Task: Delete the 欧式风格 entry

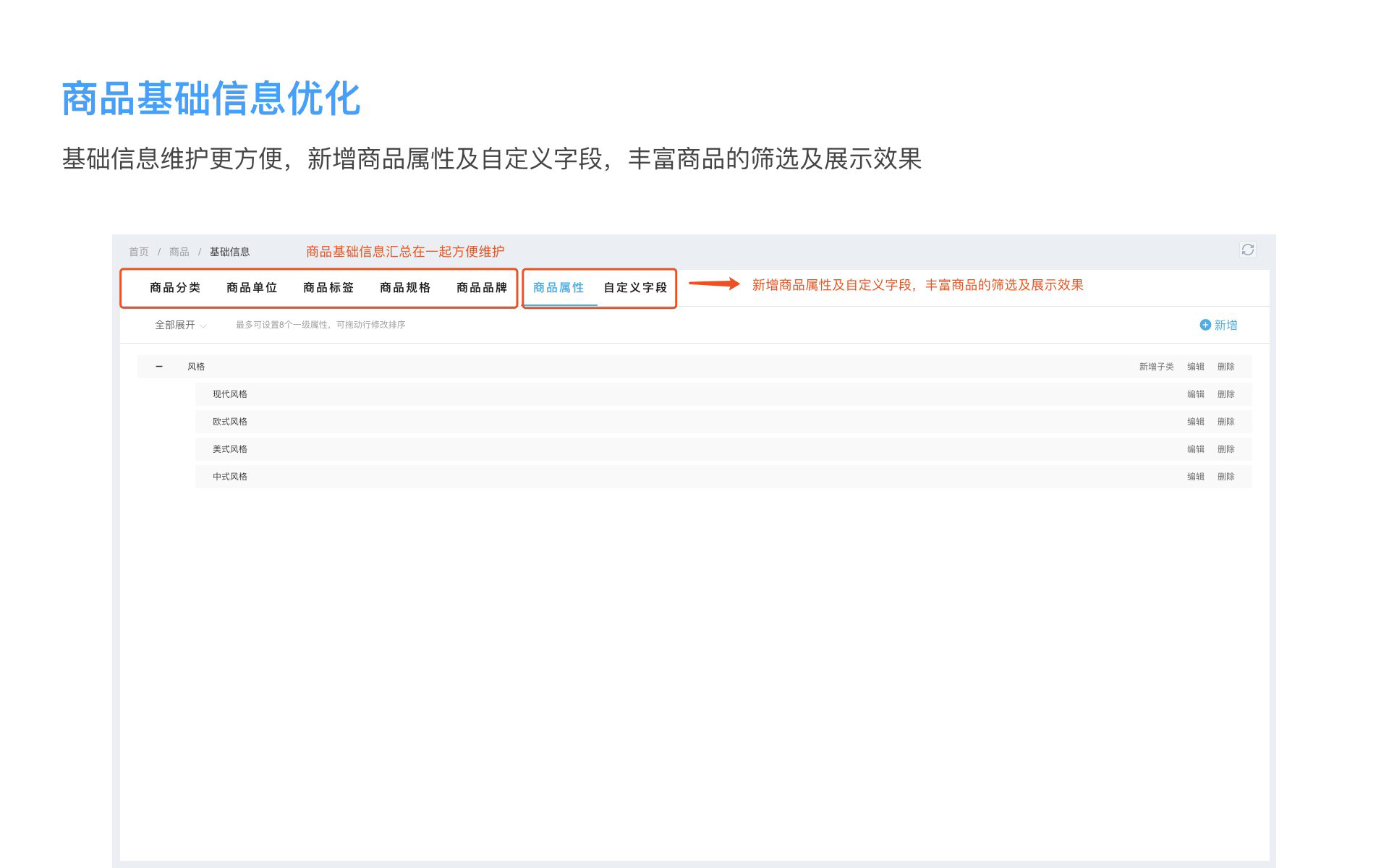Action: pyautogui.click(x=1226, y=422)
